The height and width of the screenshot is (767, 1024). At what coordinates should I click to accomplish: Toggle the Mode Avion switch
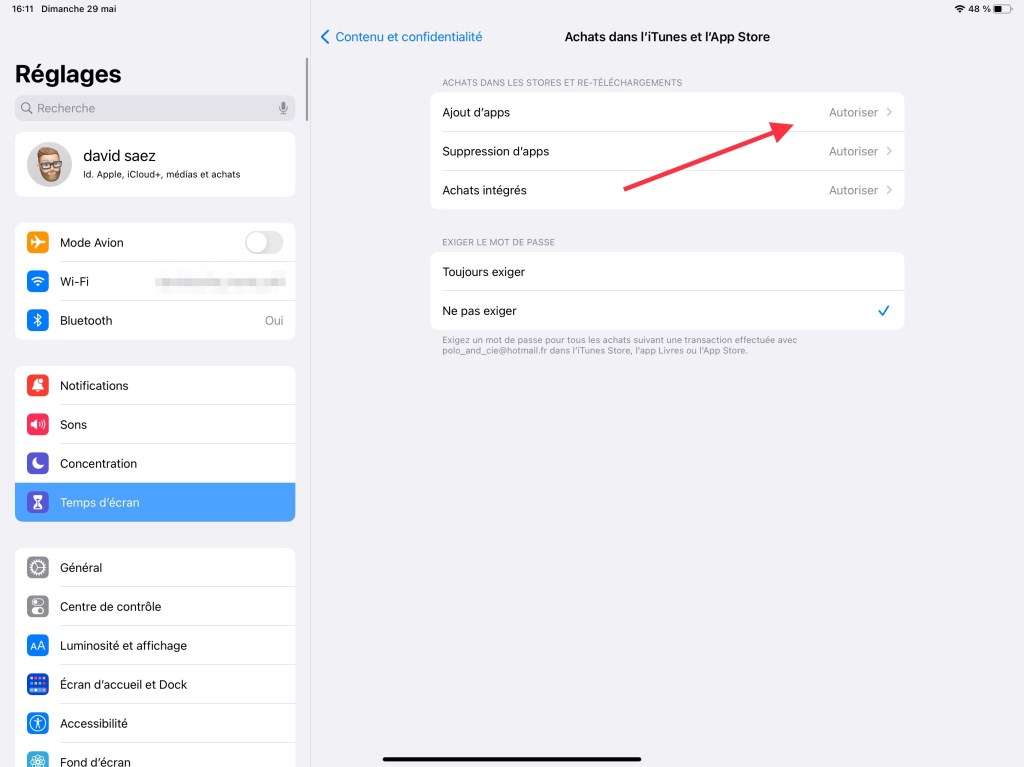coord(264,243)
